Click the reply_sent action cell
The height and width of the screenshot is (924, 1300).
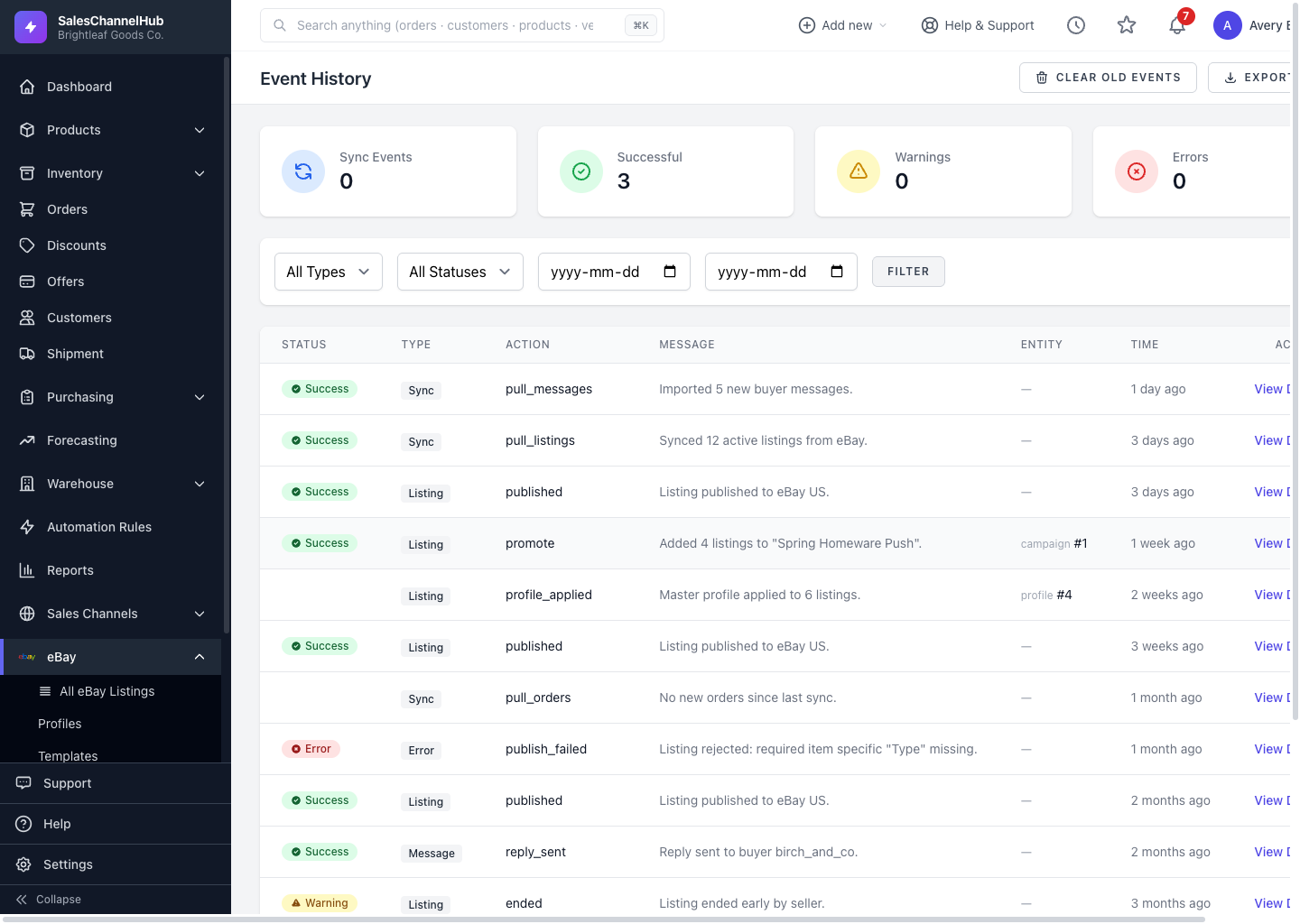click(x=535, y=852)
